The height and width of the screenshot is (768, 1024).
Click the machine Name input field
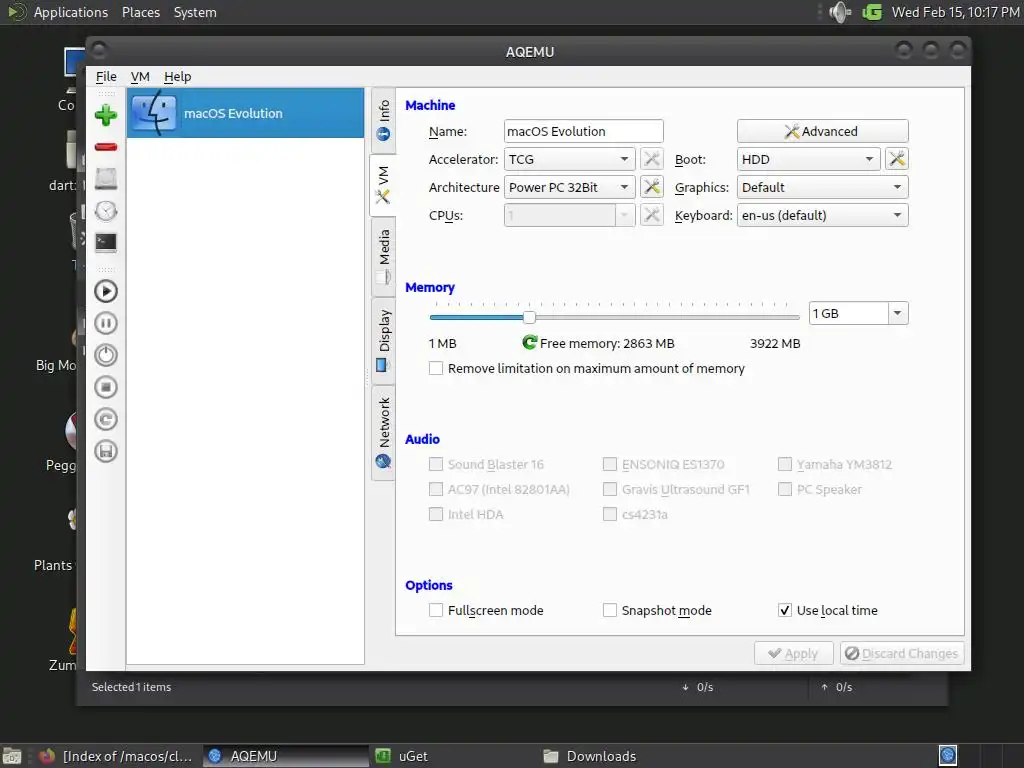(x=583, y=131)
